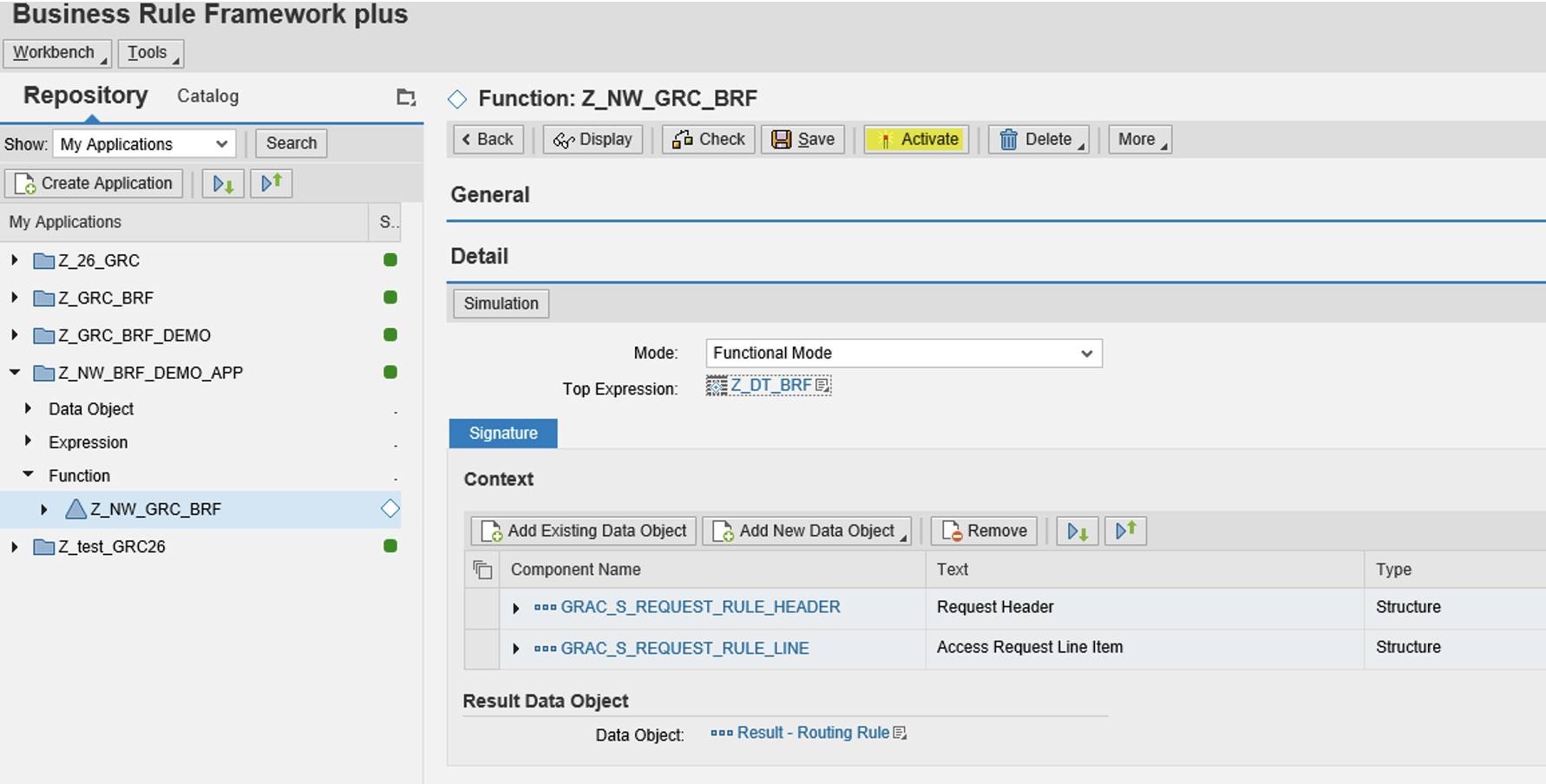Viewport: 1546px width, 784px height.
Task: Select row for Access Request Line Item
Action: tap(482, 649)
